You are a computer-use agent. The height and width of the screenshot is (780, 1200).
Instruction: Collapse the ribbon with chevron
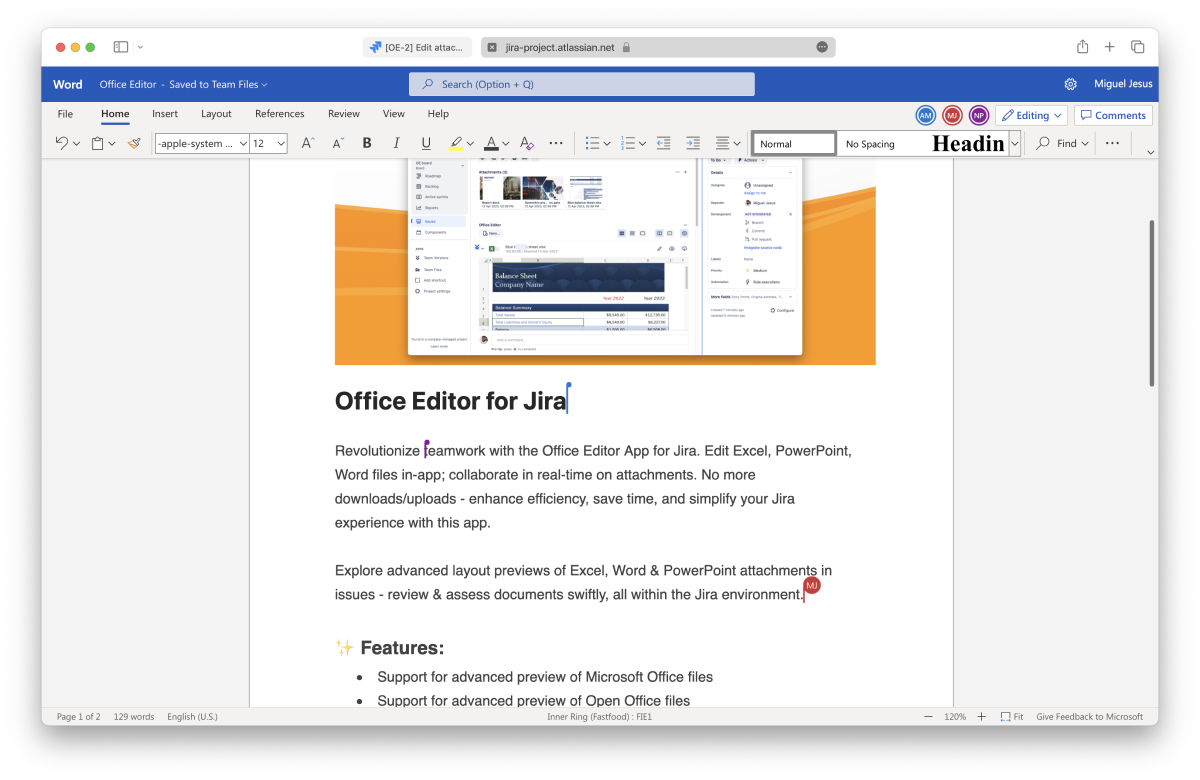coord(1150,151)
